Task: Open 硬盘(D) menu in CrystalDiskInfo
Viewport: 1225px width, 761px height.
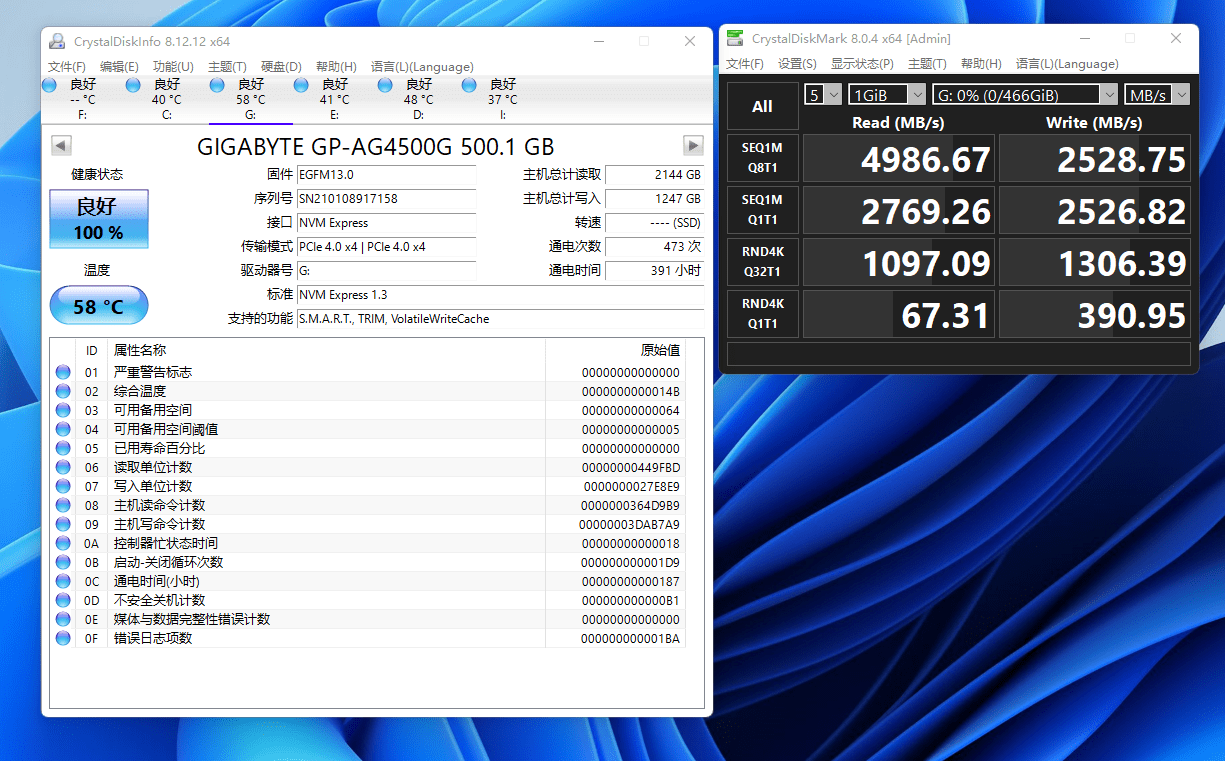Action: (x=281, y=67)
